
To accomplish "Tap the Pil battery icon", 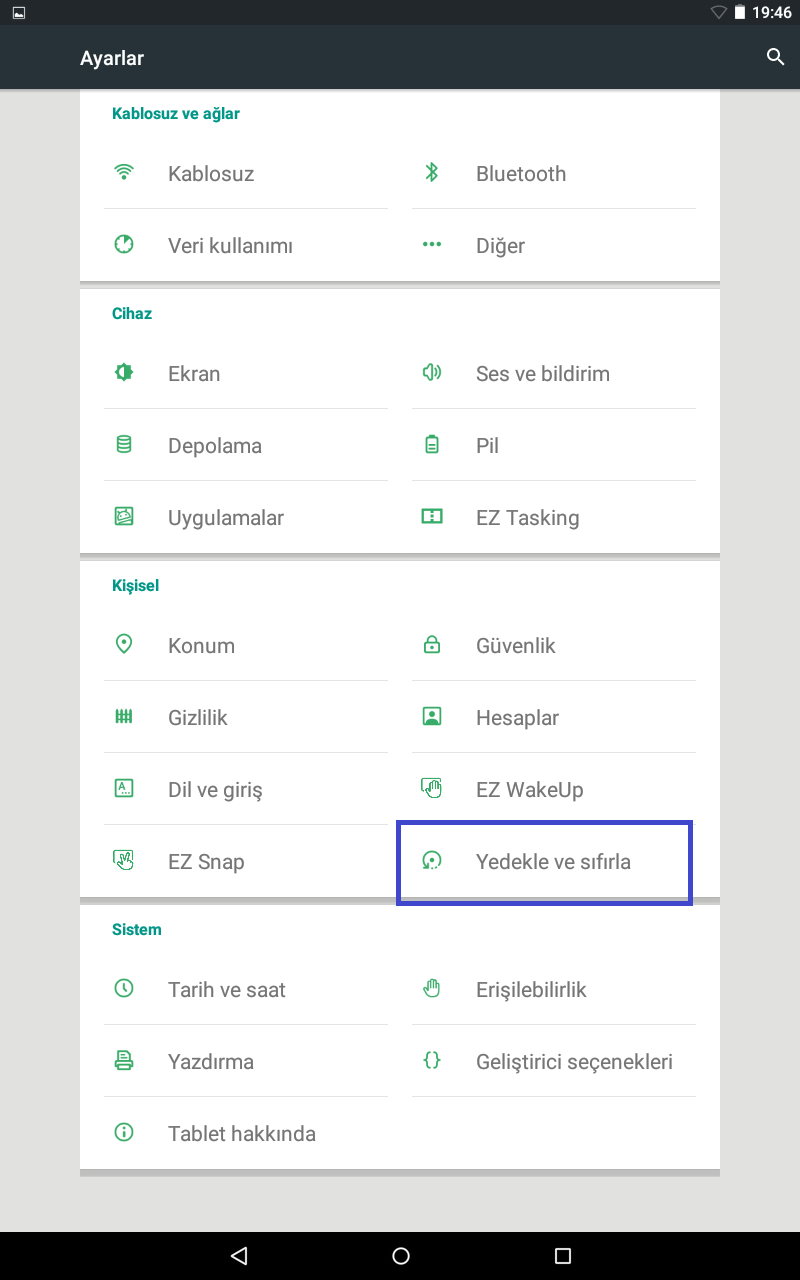I will click(432, 445).
